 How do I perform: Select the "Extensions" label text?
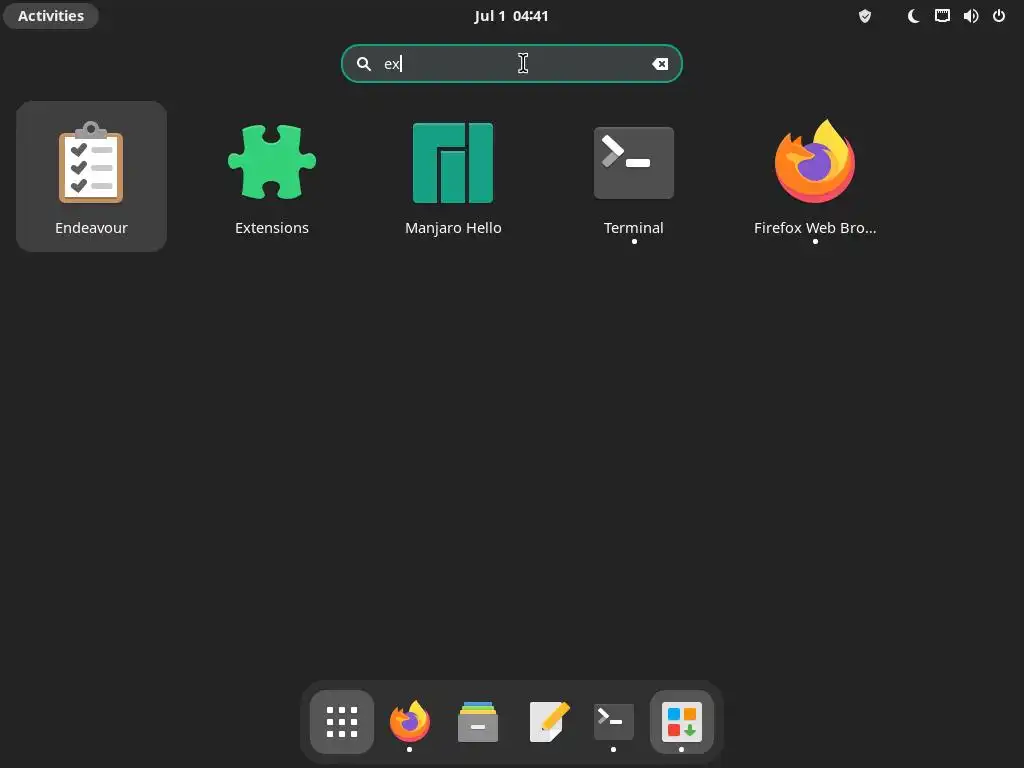click(272, 228)
